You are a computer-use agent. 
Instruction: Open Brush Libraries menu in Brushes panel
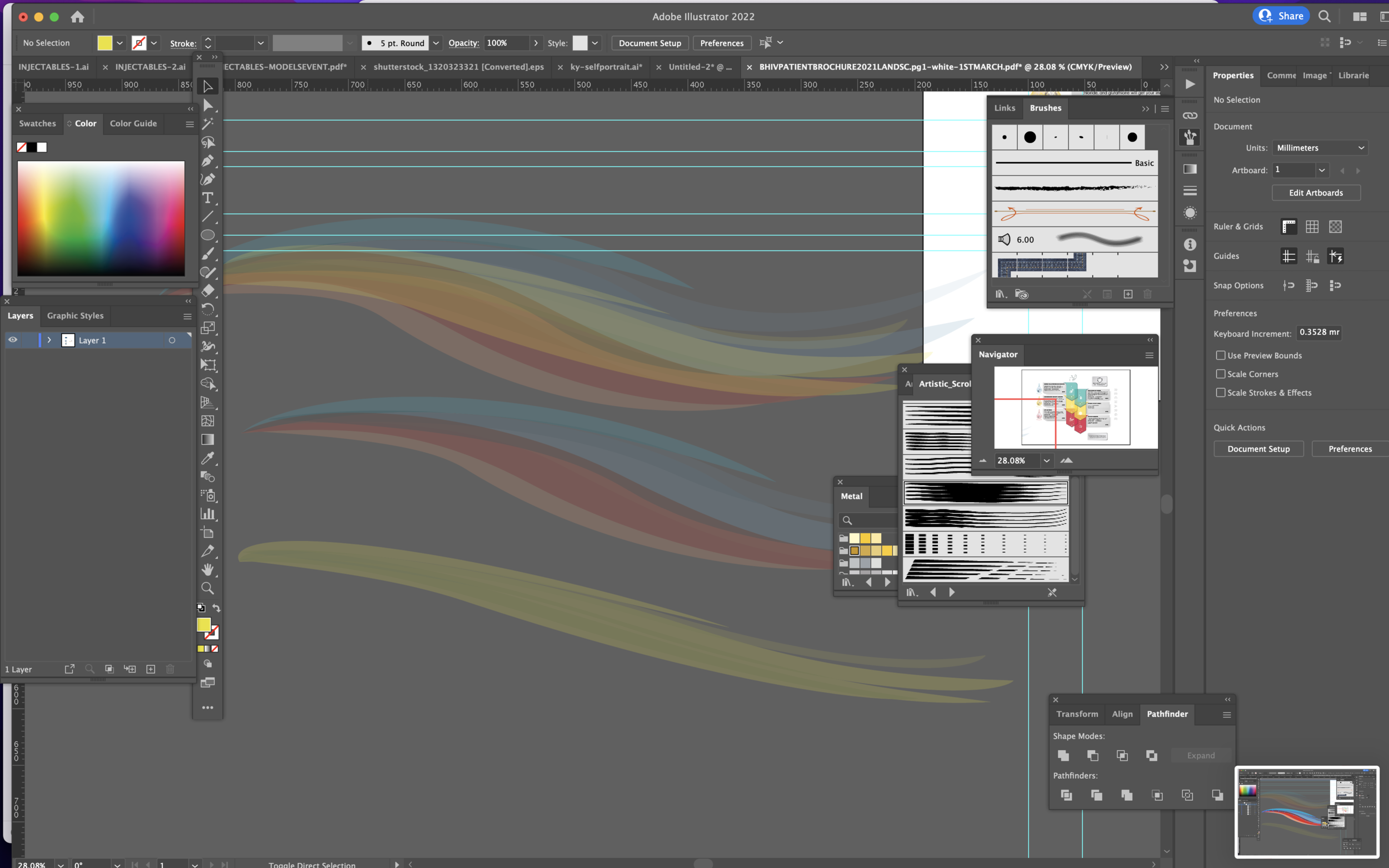pyautogui.click(x=1001, y=294)
